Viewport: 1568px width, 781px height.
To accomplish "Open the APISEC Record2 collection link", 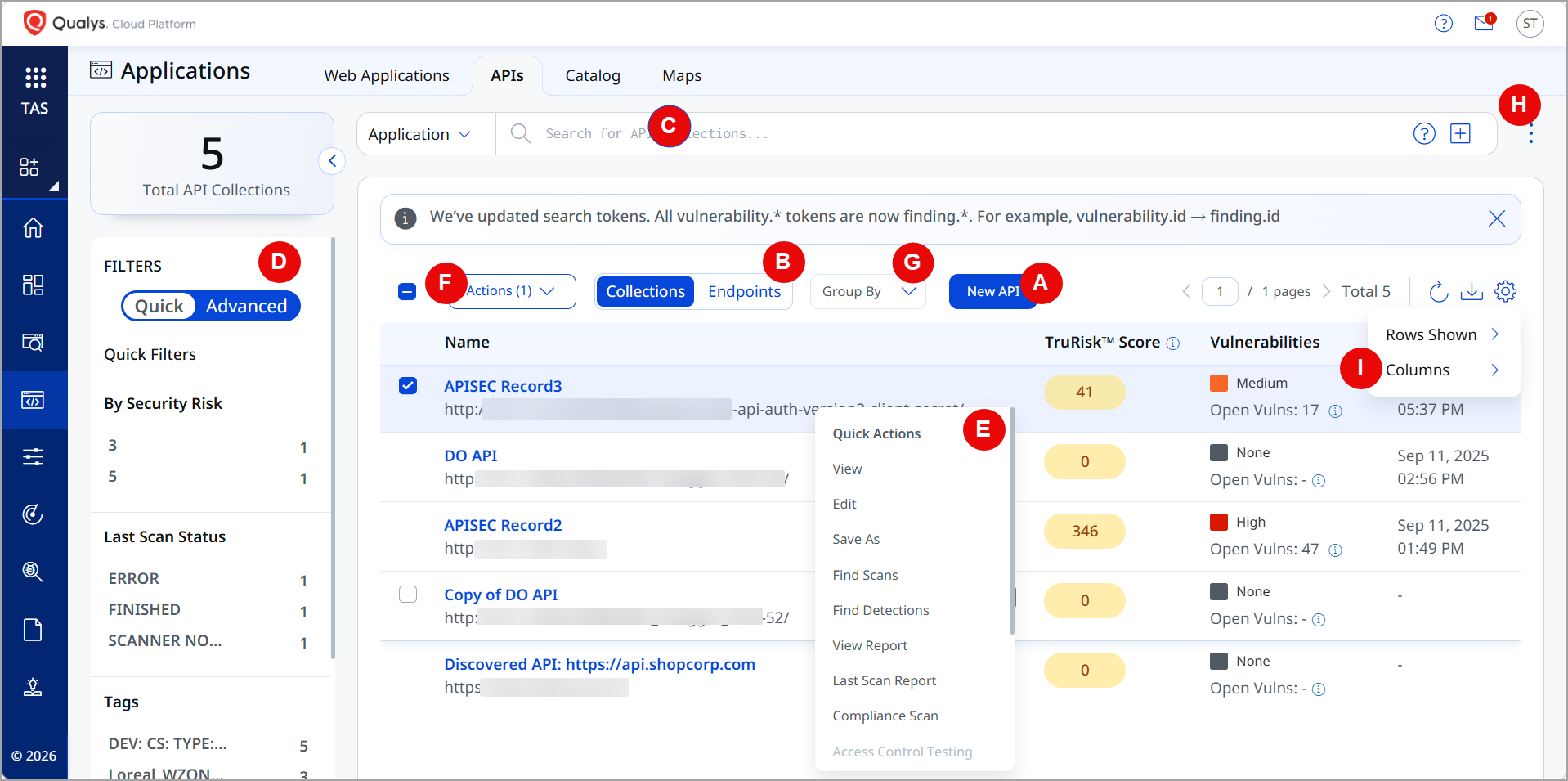I will 503,525.
